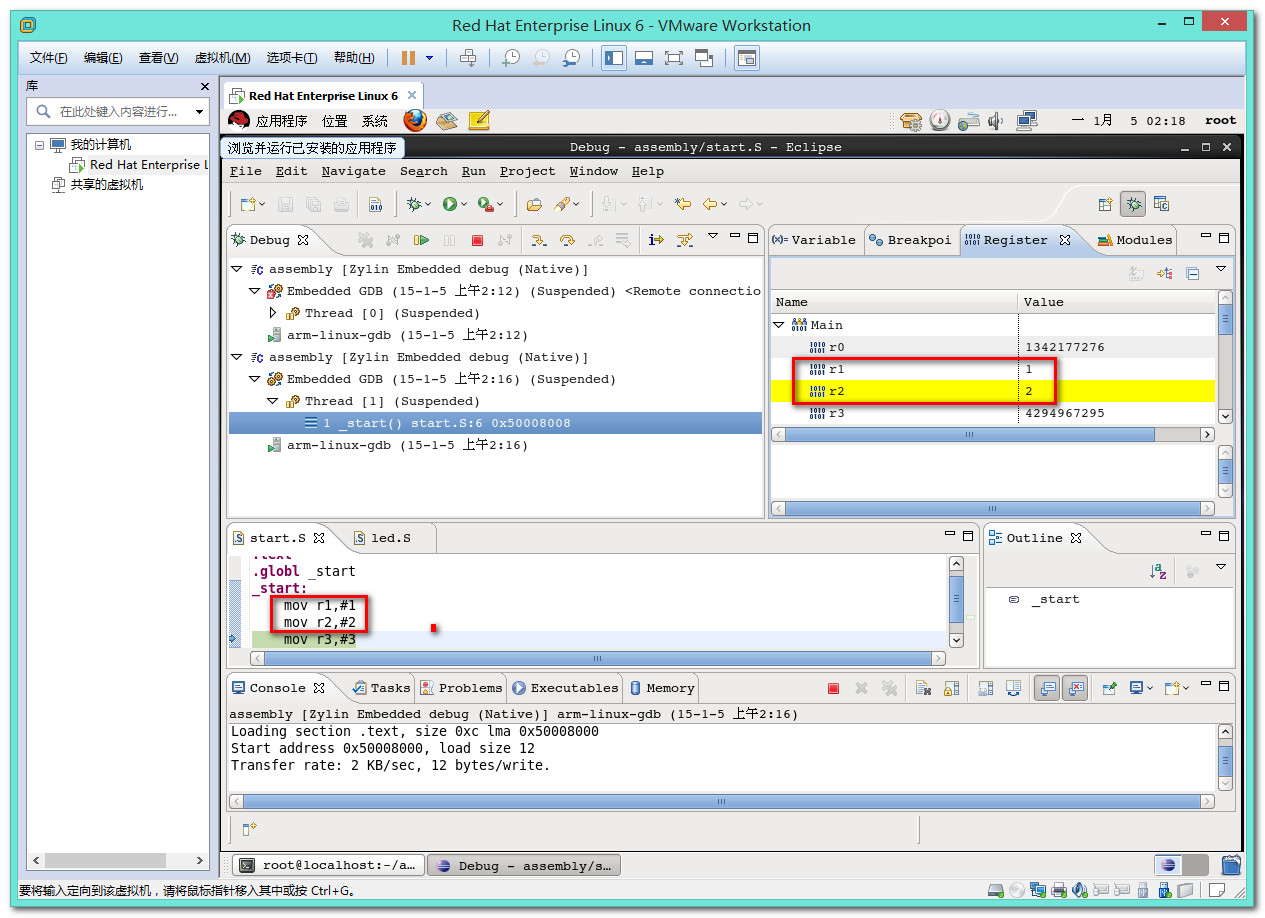
Task: Switch to the Modules tab
Action: coord(1135,240)
